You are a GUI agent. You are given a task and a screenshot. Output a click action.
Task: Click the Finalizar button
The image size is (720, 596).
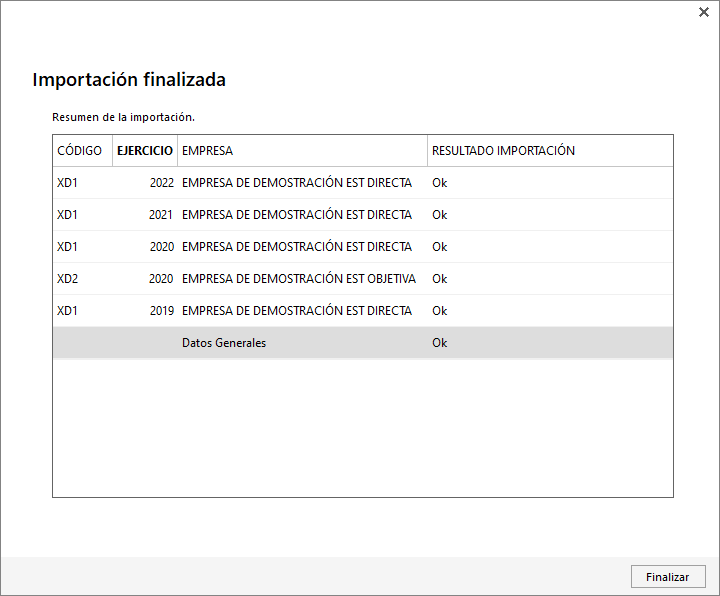668,577
